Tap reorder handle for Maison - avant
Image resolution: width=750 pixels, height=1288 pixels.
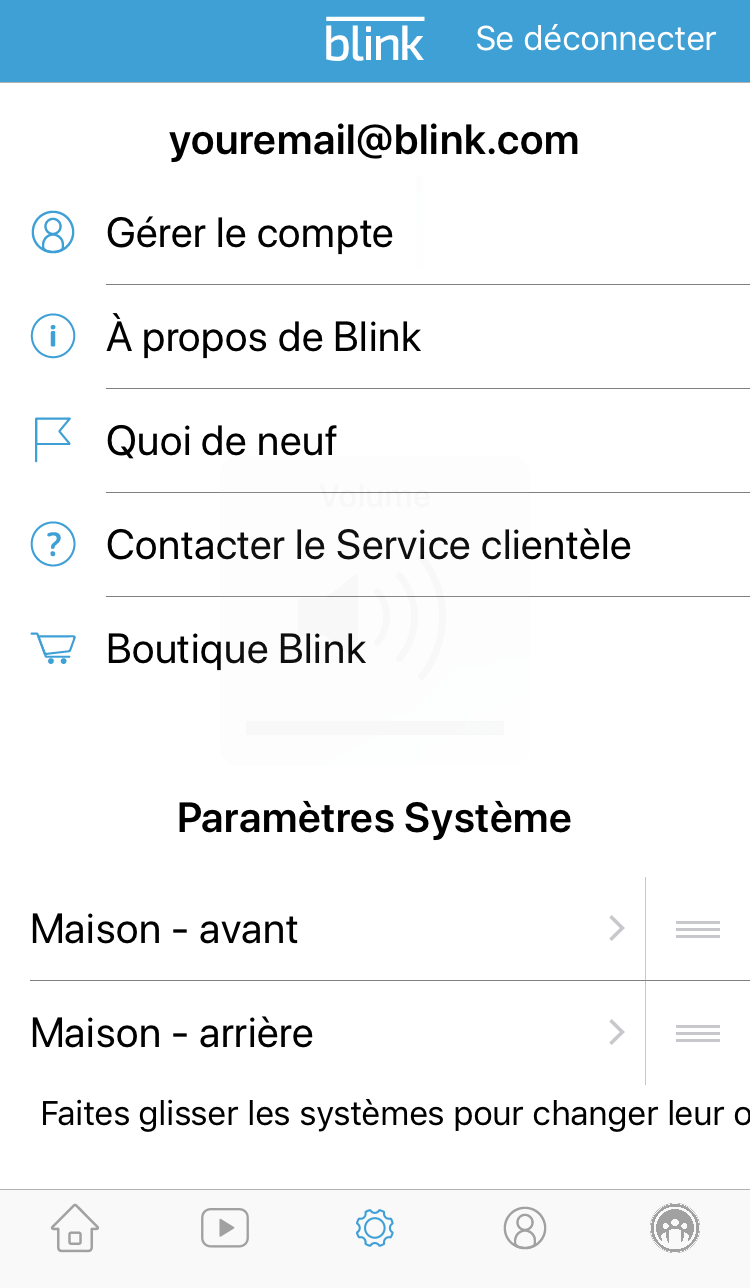click(698, 929)
